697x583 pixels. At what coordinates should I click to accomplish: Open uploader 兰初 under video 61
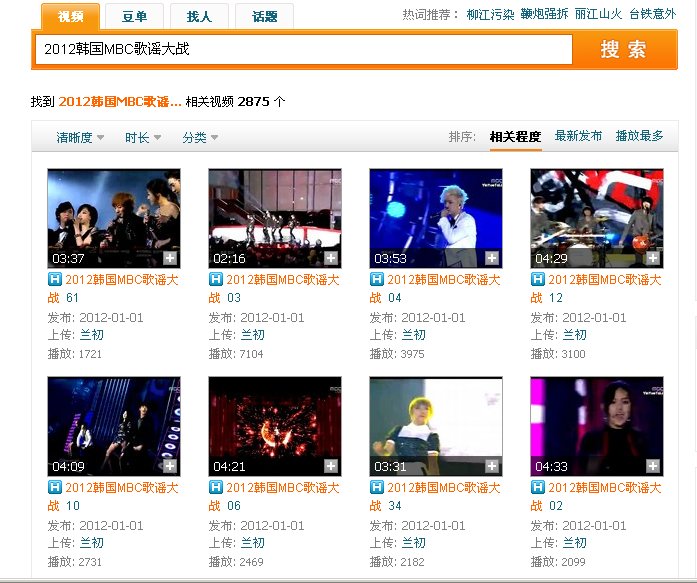[x=92, y=335]
